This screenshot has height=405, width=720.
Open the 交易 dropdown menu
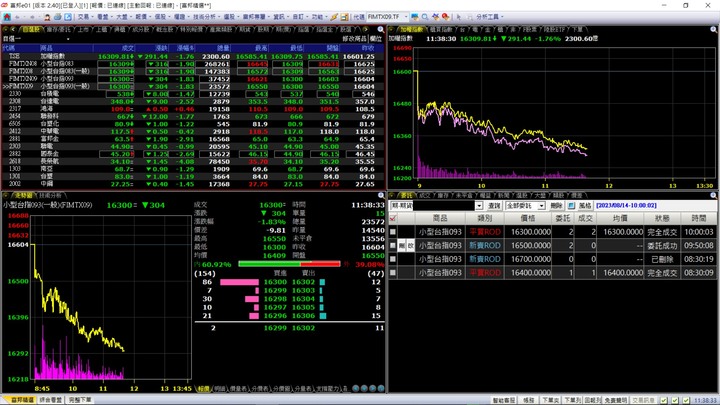(x=85, y=17)
